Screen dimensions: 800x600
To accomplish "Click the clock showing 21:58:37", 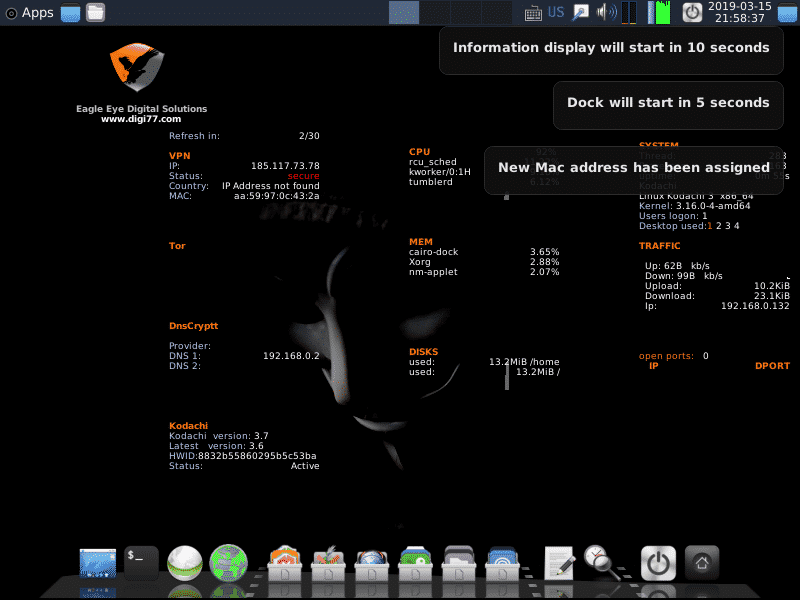I will click(x=738, y=13).
